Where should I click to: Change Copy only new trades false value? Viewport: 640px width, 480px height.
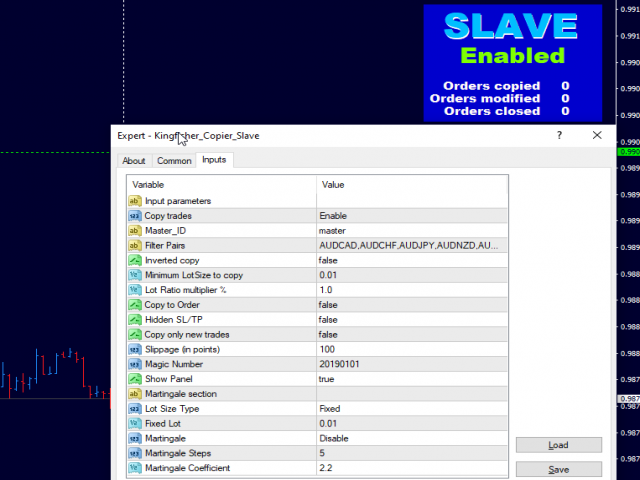coord(412,334)
